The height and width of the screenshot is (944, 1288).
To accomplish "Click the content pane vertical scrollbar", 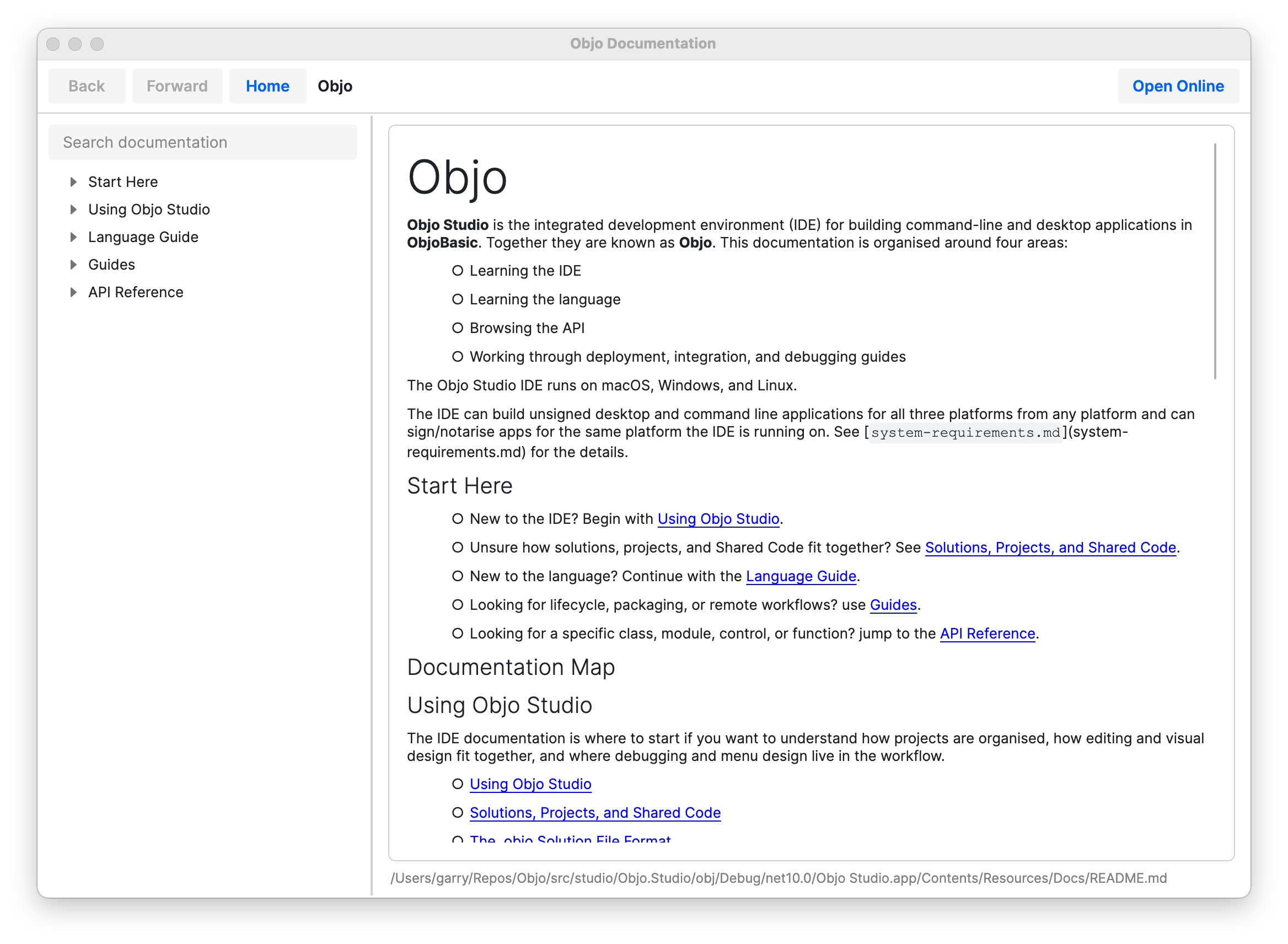I will pos(1214,261).
